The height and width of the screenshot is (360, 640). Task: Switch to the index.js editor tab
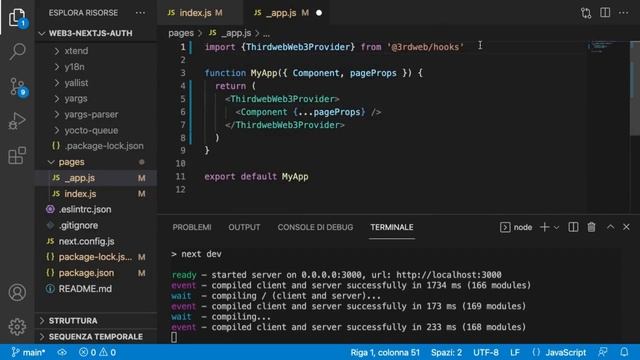(x=199, y=13)
